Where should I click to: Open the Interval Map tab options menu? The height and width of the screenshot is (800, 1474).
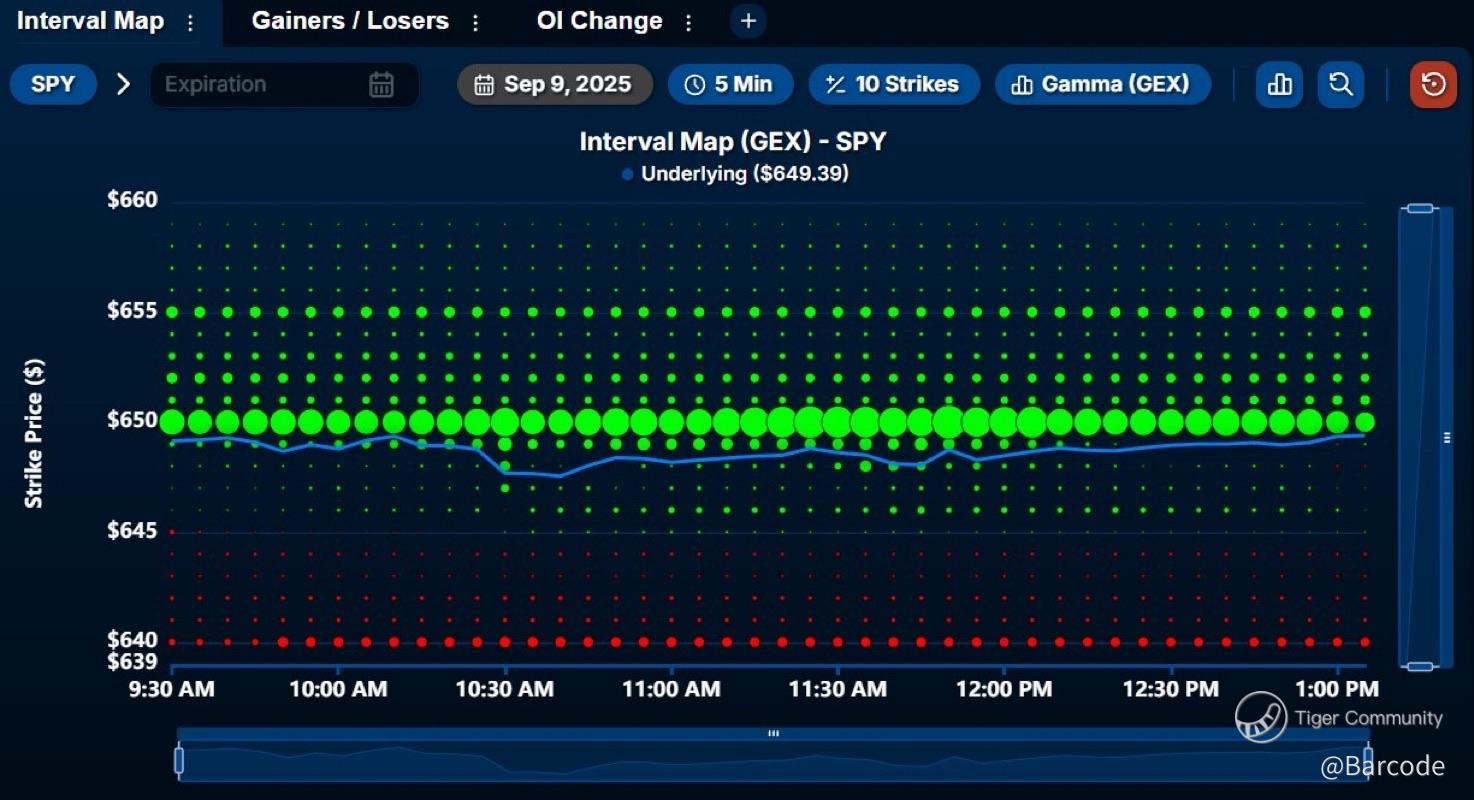click(x=191, y=23)
